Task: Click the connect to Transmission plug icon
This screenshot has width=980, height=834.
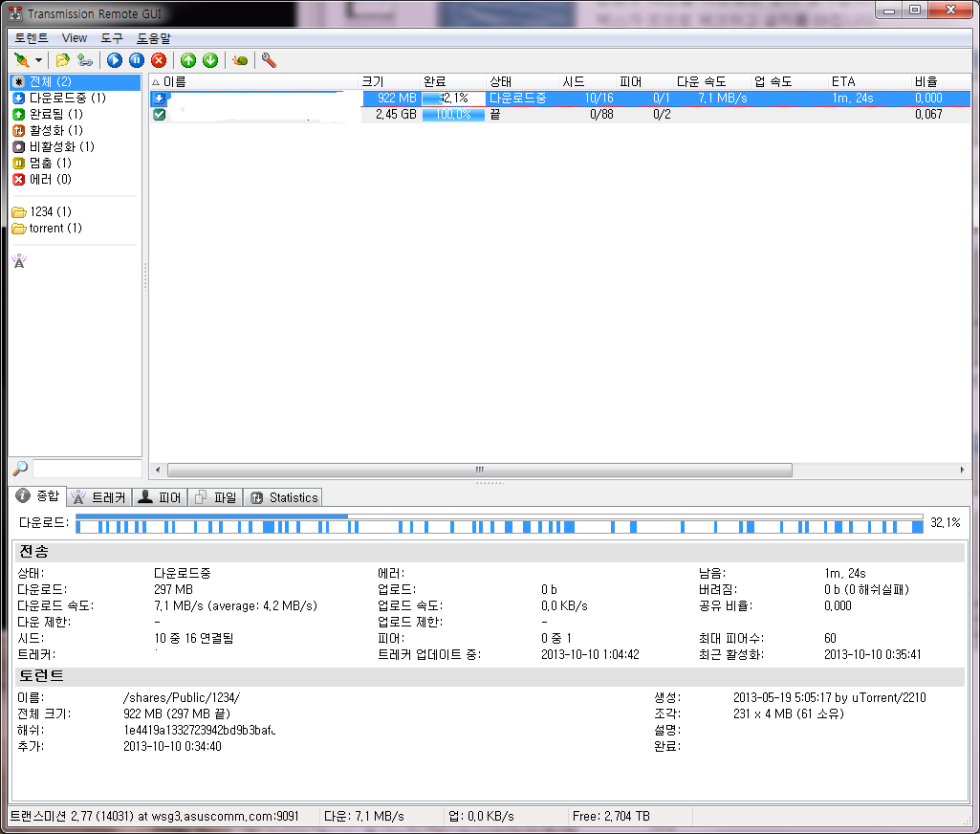Action: point(21,60)
